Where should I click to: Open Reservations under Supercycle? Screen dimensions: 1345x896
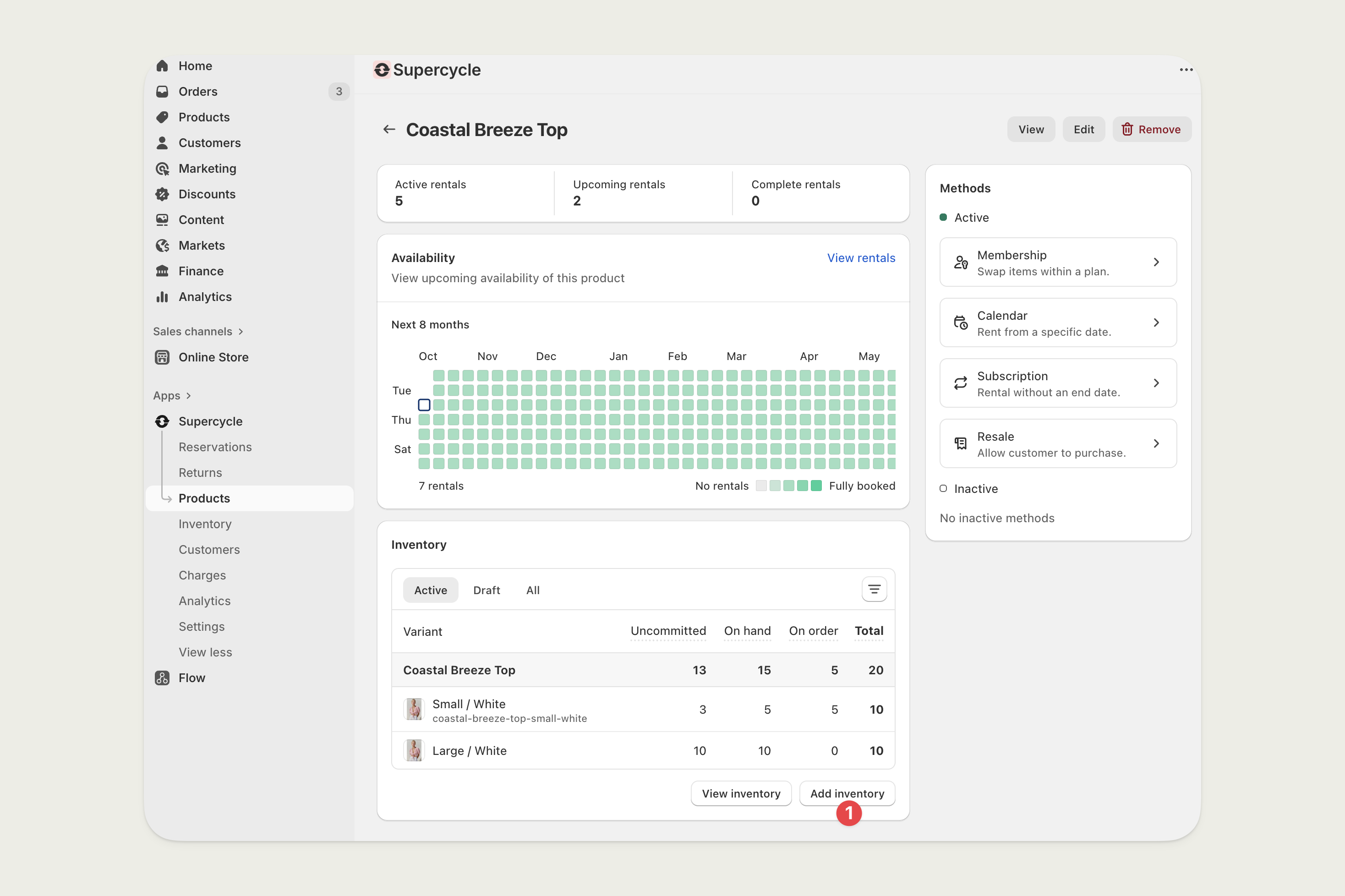215,447
